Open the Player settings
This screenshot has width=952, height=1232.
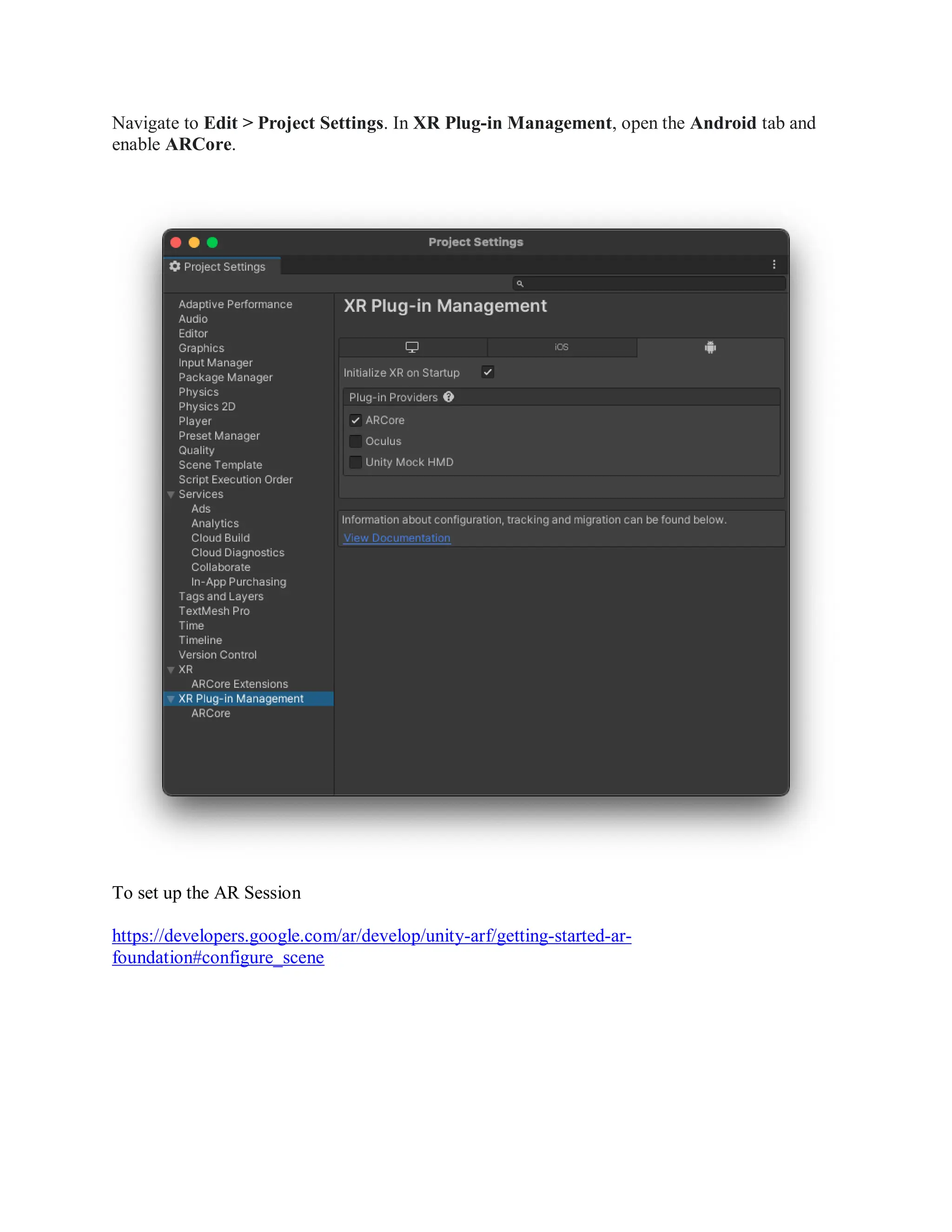pos(195,421)
